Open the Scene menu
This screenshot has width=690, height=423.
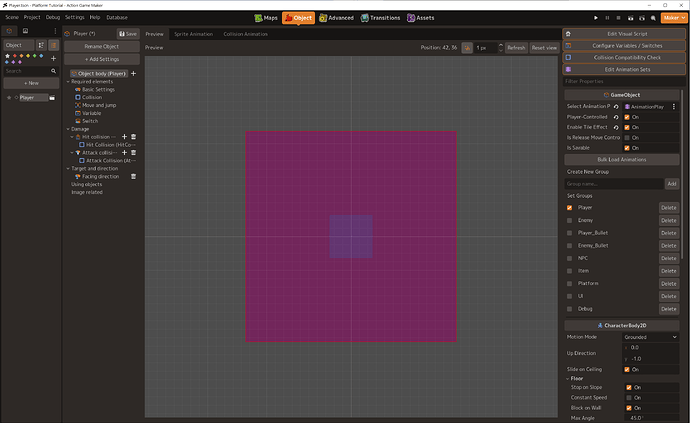pos(12,18)
